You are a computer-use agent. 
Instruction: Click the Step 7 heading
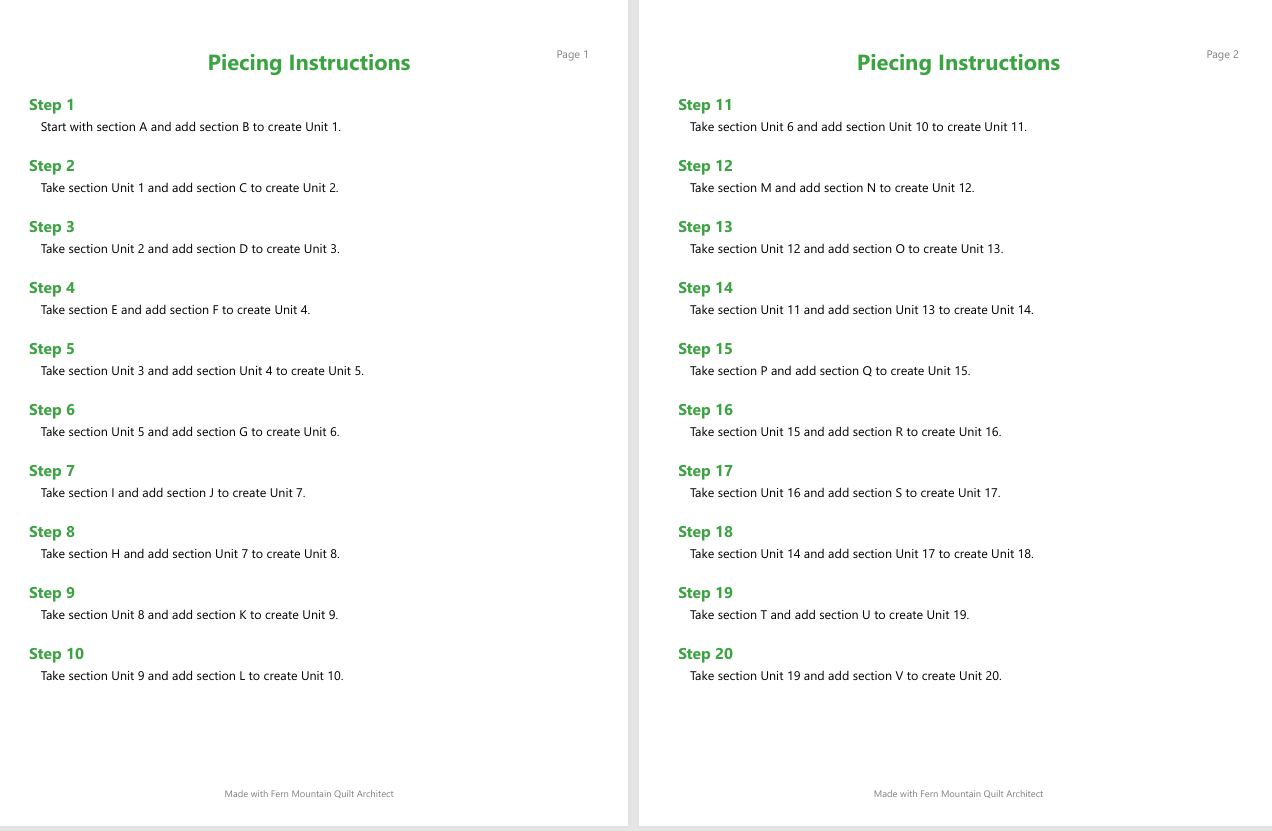tap(52, 471)
